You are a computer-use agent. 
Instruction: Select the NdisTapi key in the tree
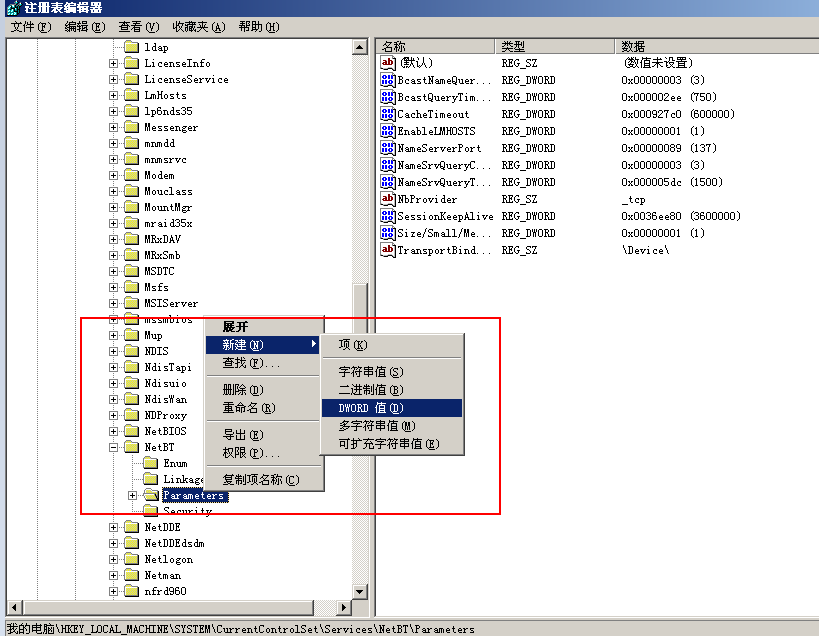point(168,368)
